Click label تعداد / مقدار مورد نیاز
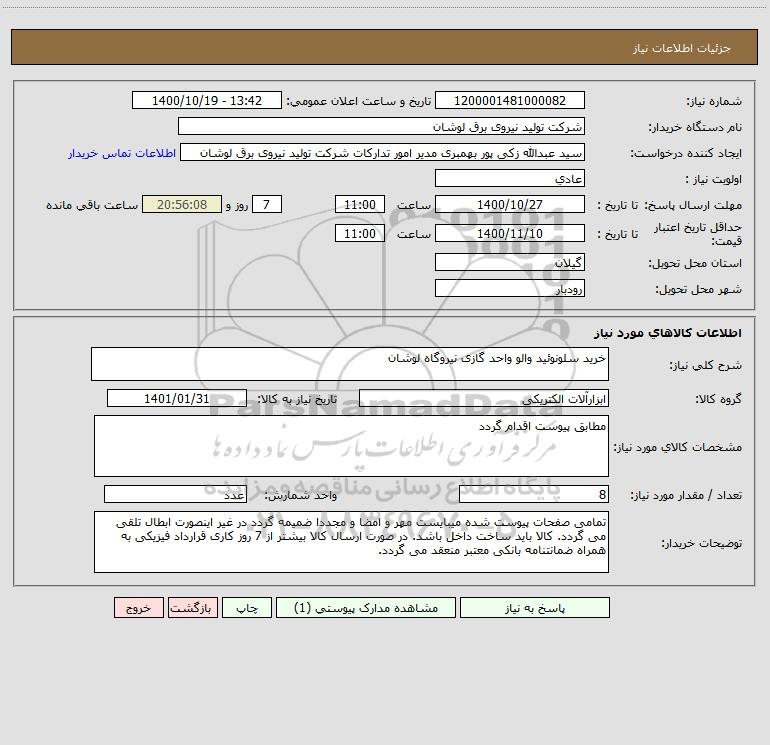The height and width of the screenshot is (745, 770). pos(686,496)
